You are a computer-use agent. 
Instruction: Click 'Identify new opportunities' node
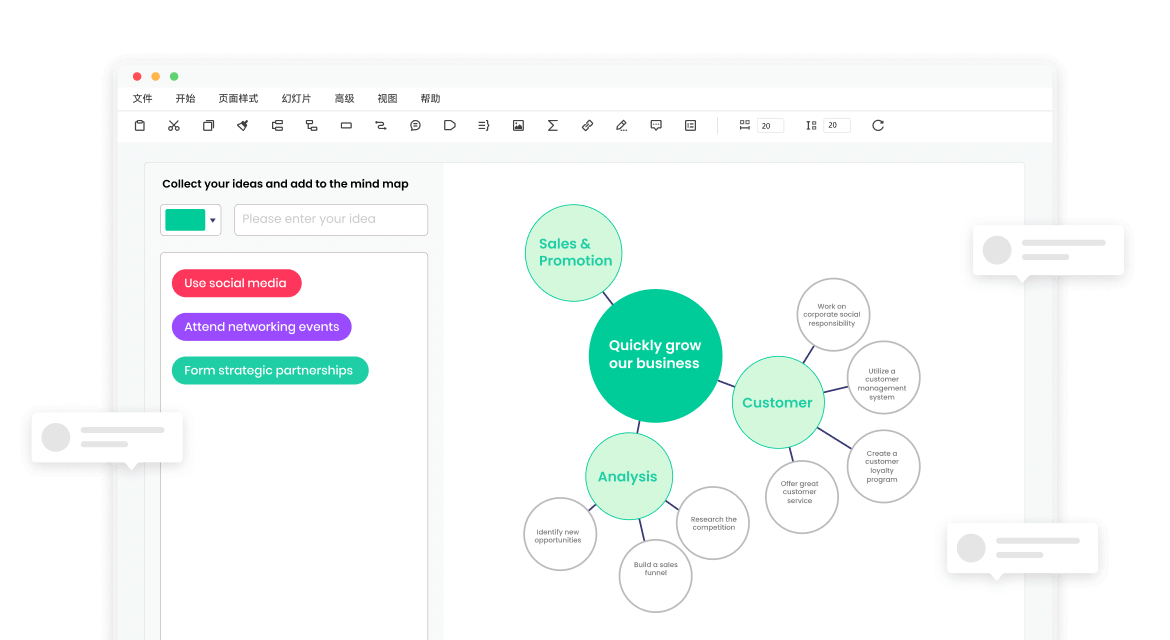point(560,534)
